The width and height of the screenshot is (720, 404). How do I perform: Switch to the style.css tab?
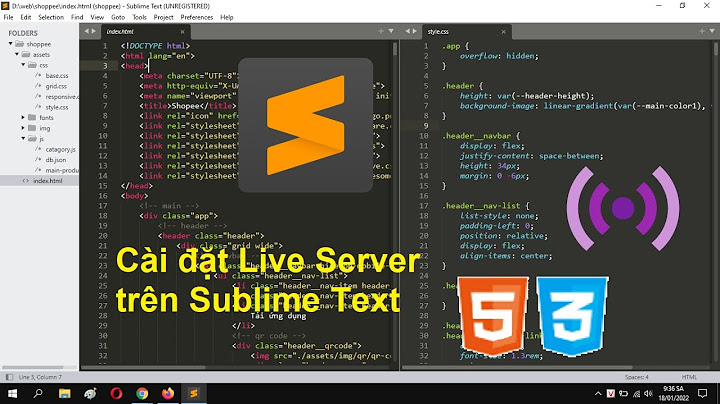438,31
